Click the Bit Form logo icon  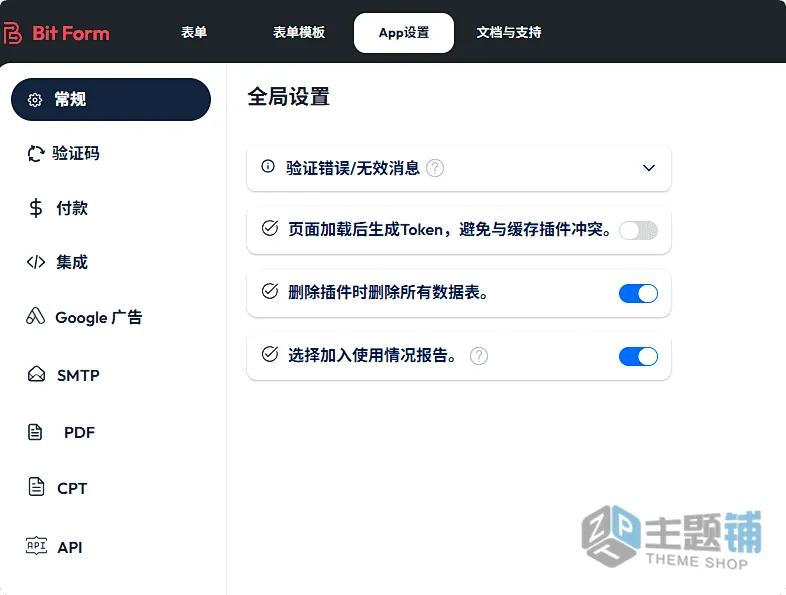point(13,33)
